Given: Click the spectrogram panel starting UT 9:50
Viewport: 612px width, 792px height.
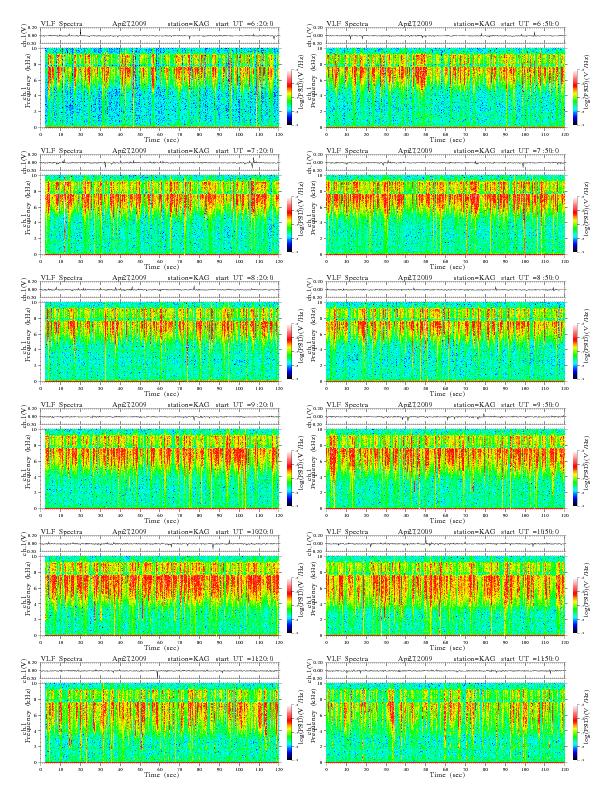Looking at the screenshot, I should (x=445, y=469).
